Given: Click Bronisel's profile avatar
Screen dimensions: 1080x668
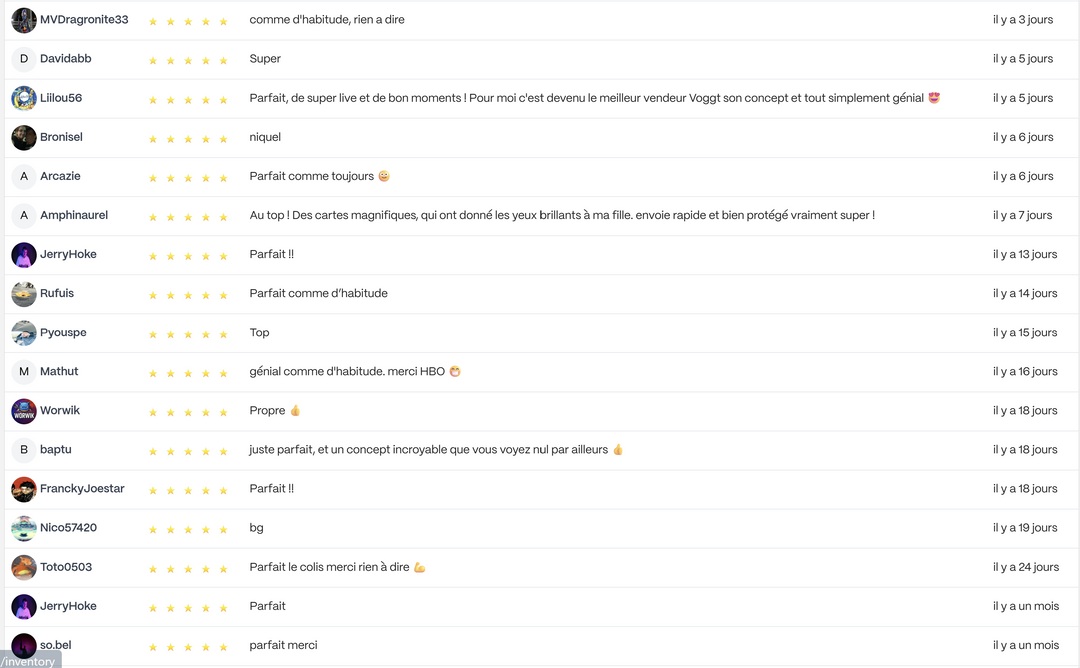Looking at the screenshot, I should (24, 137).
